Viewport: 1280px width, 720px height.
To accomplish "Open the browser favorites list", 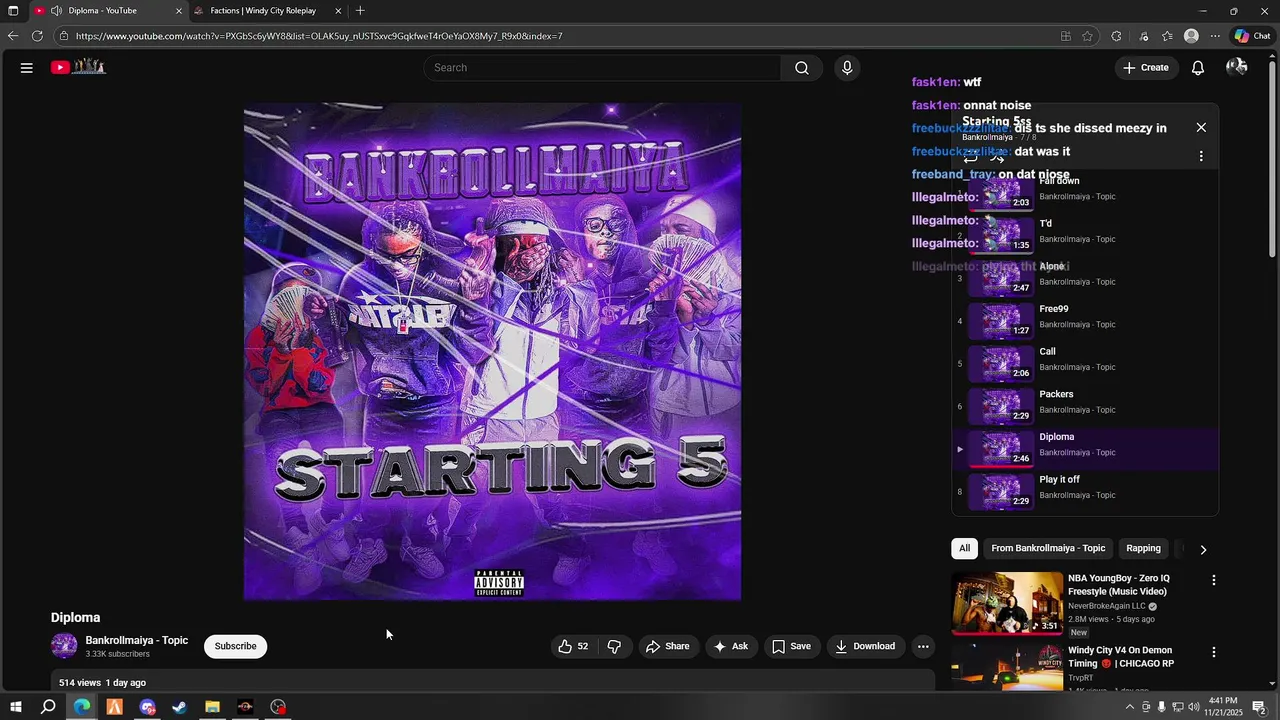I will point(1167,36).
